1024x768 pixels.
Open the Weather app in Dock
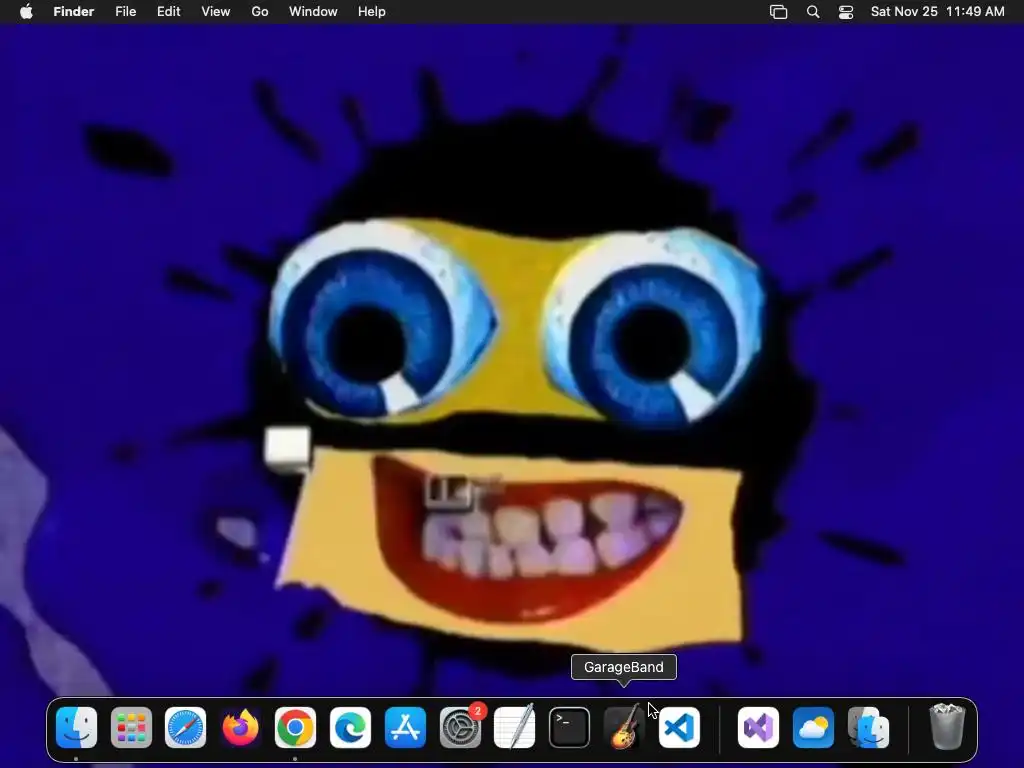tap(813, 727)
